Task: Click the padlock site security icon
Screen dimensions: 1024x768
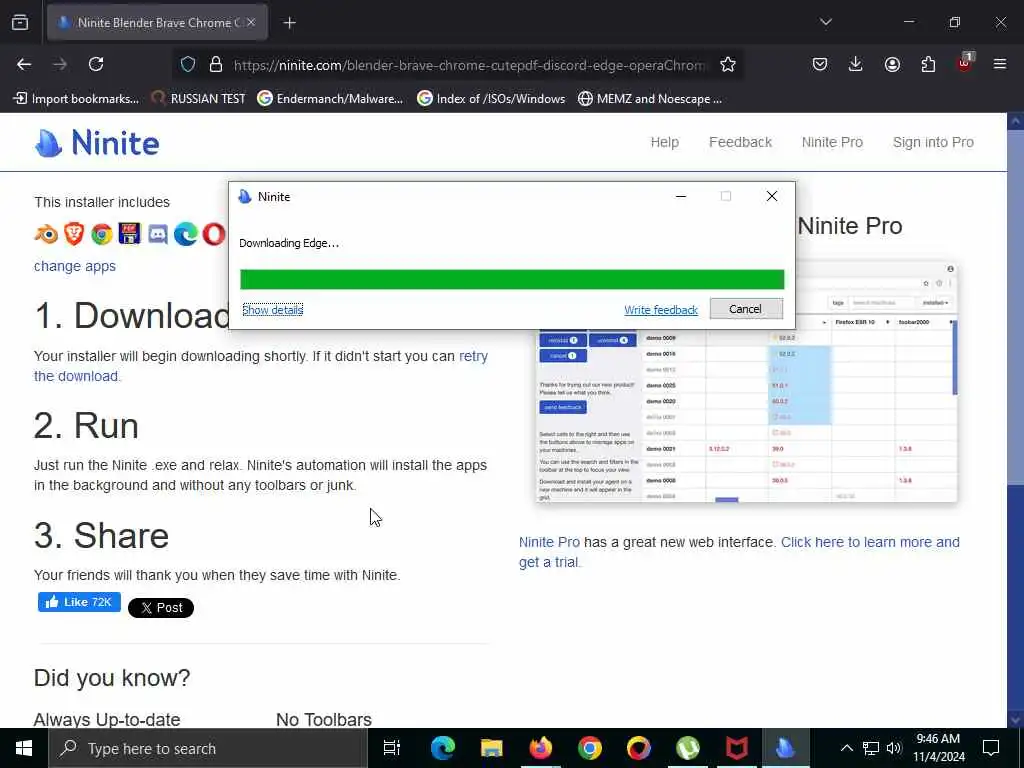Action: point(216,65)
